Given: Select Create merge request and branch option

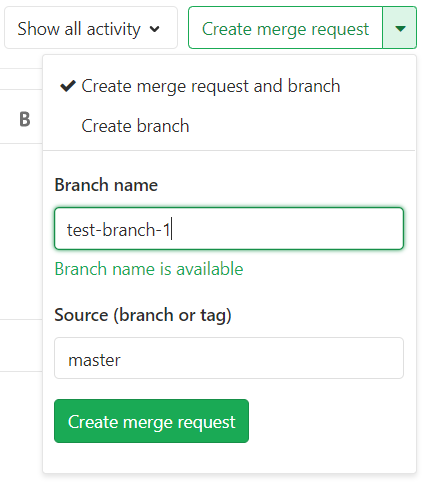Looking at the screenshot, I should coord(211,86).
